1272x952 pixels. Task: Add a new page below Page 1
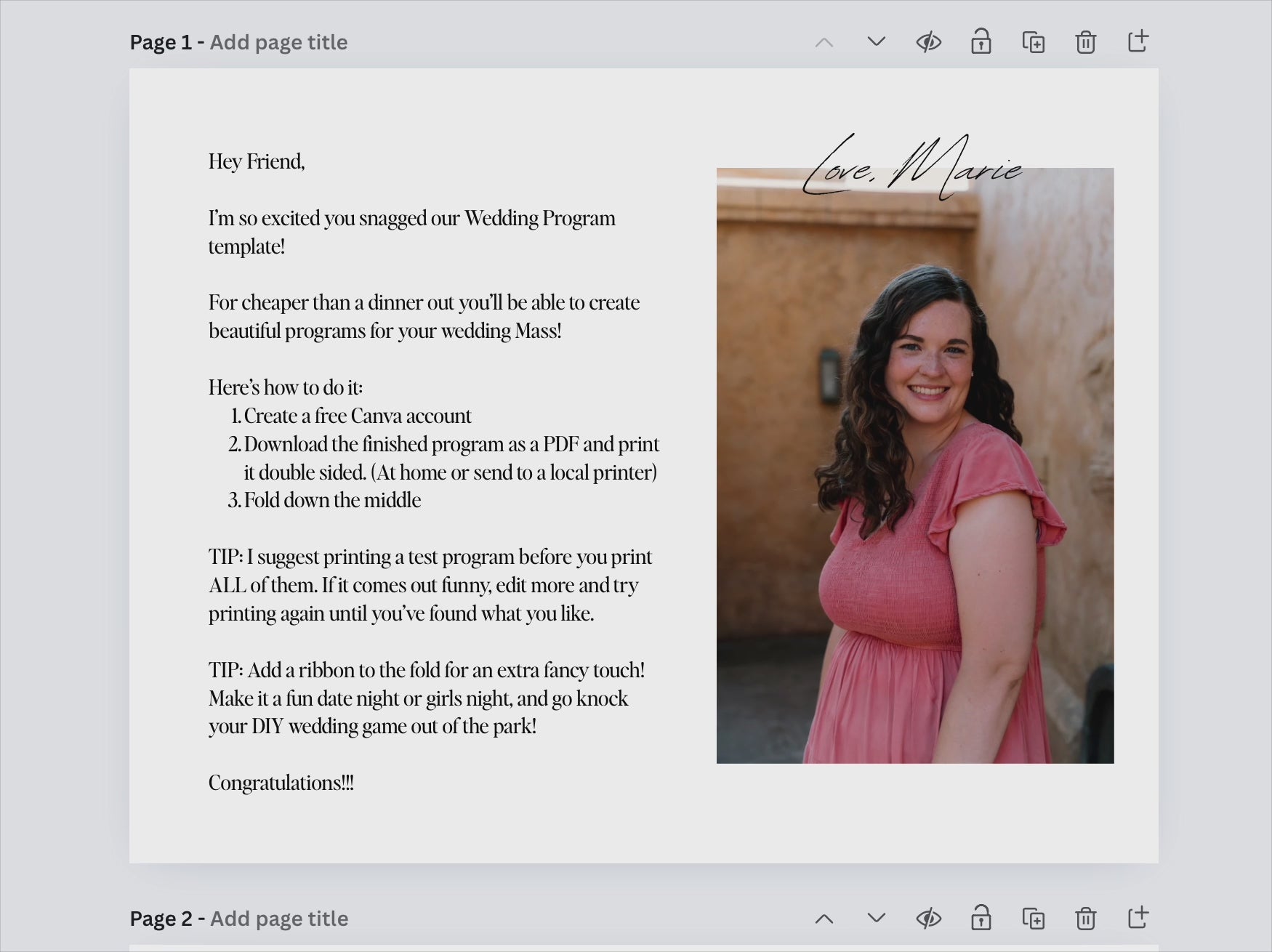click(1138, 42)
